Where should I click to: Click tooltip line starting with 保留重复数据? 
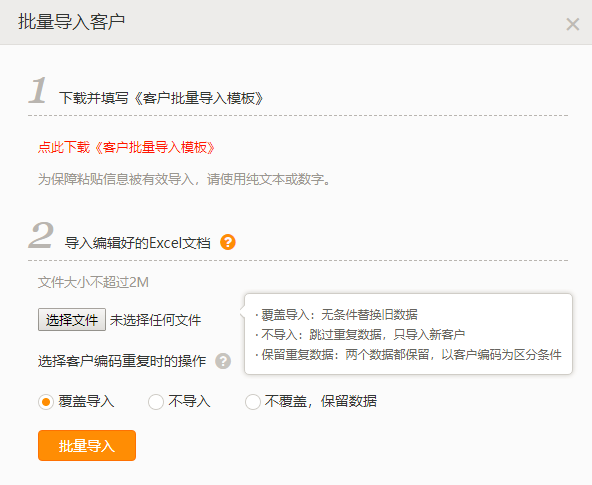coord(409,354)
